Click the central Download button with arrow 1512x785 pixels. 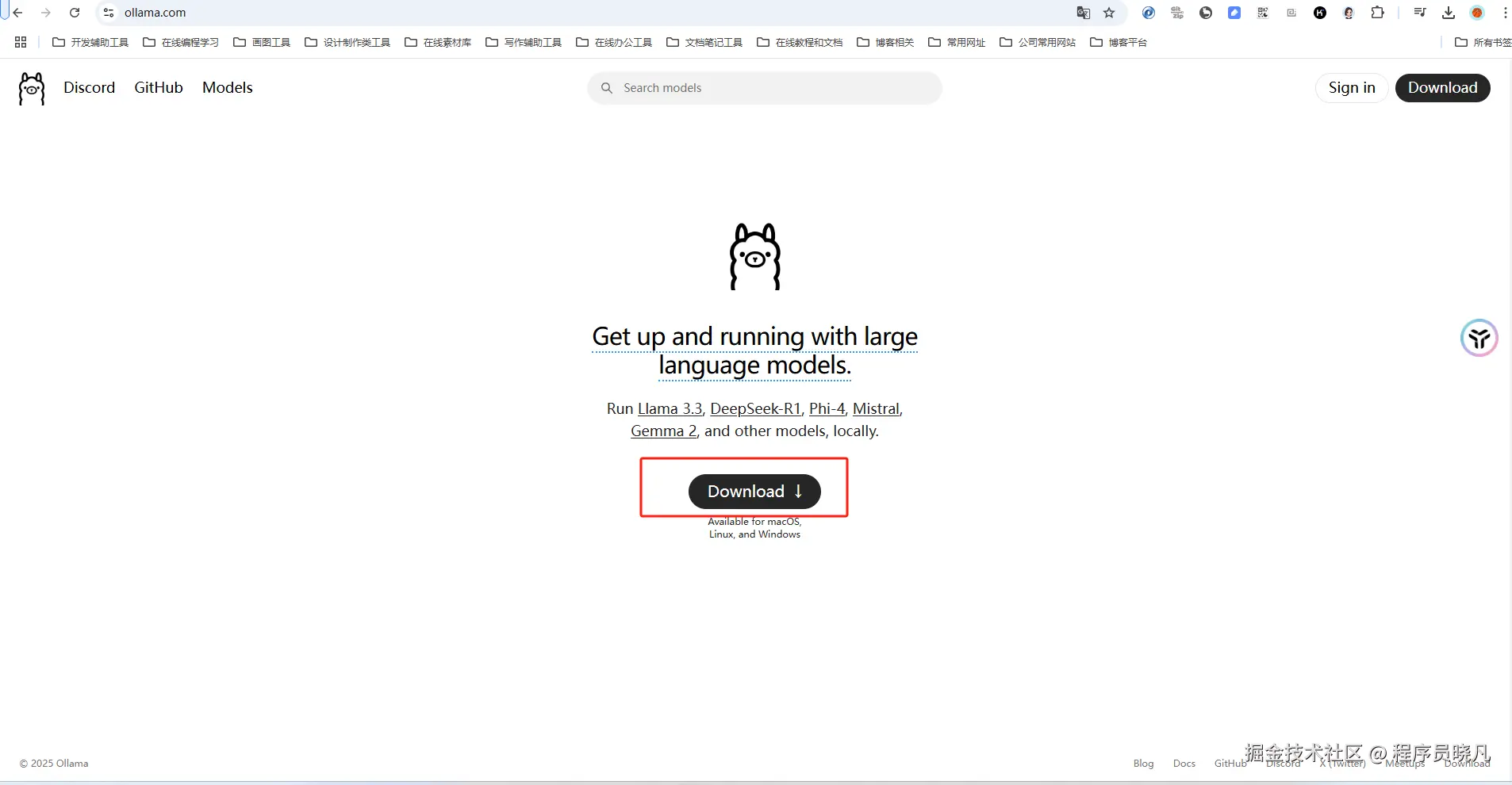click(x=754, y=492)
